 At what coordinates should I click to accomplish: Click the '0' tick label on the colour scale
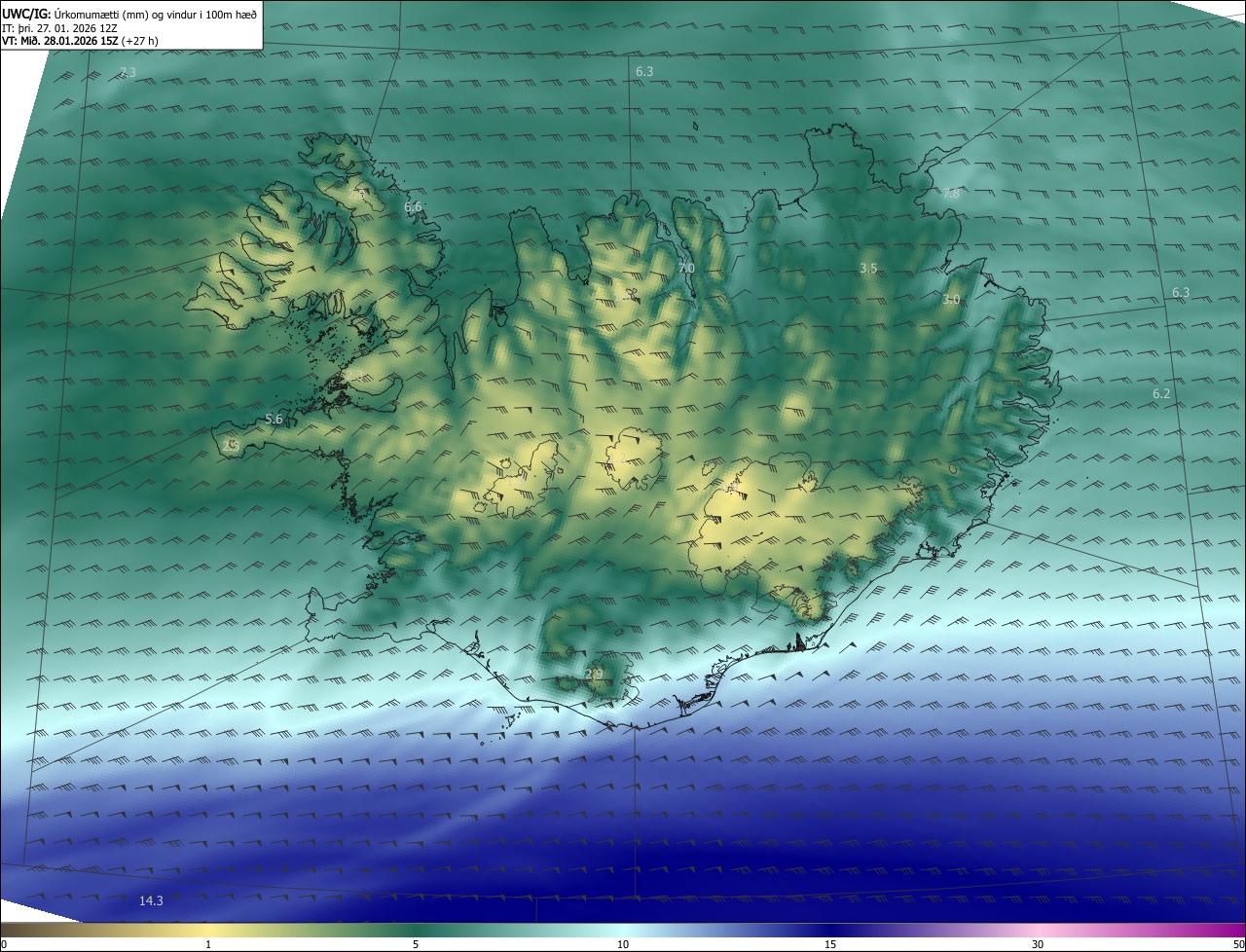tap(4, 944)
